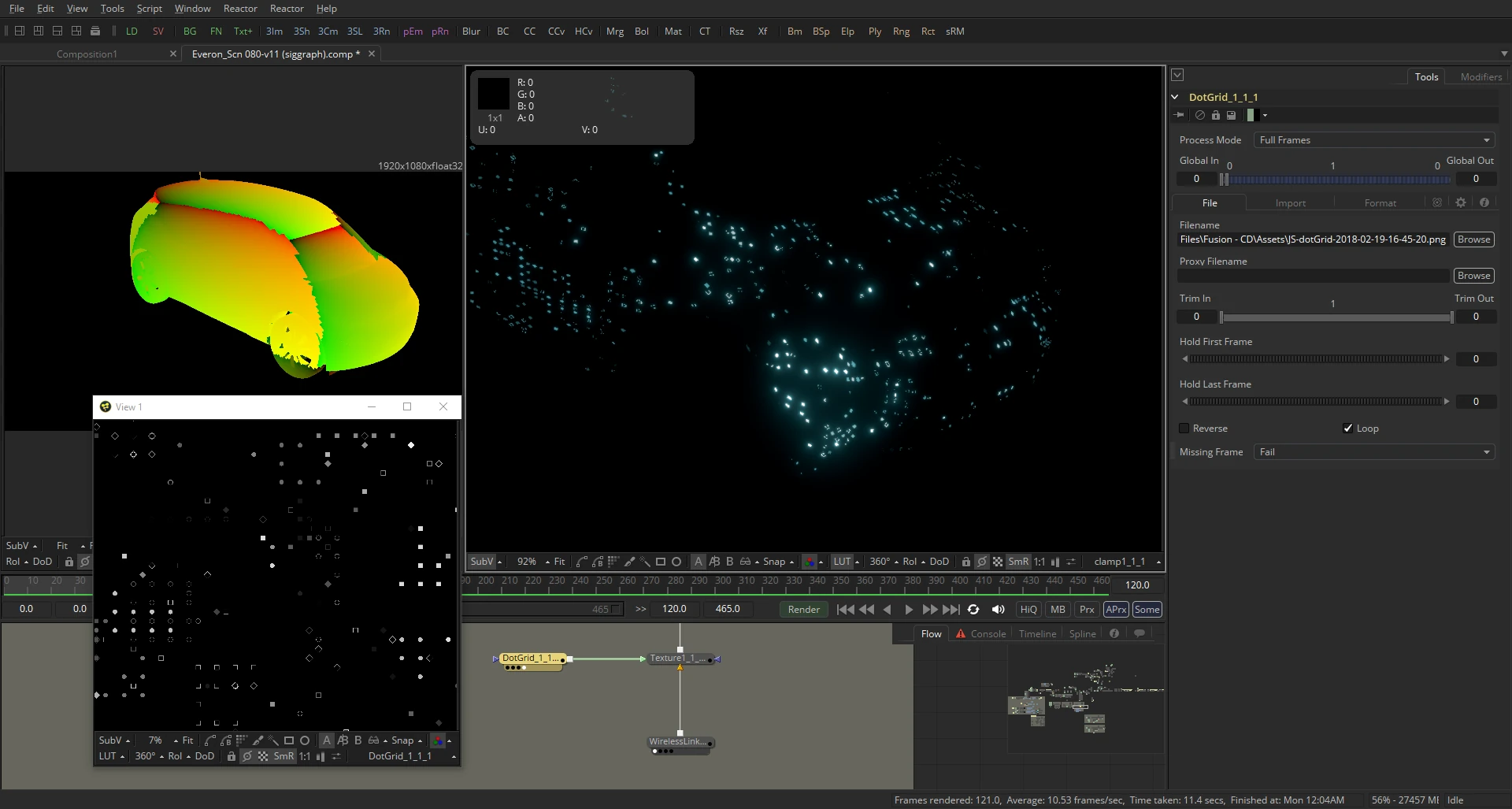Select the rectangle mask tool in main viewer toolbar
The width and height of the screenshot is (1512, 809).
pyautogui.click(x=661, y=562)
